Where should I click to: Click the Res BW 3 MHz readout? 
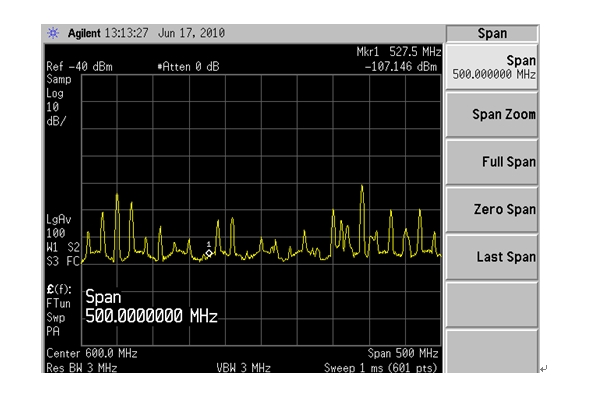pos(82,368)
